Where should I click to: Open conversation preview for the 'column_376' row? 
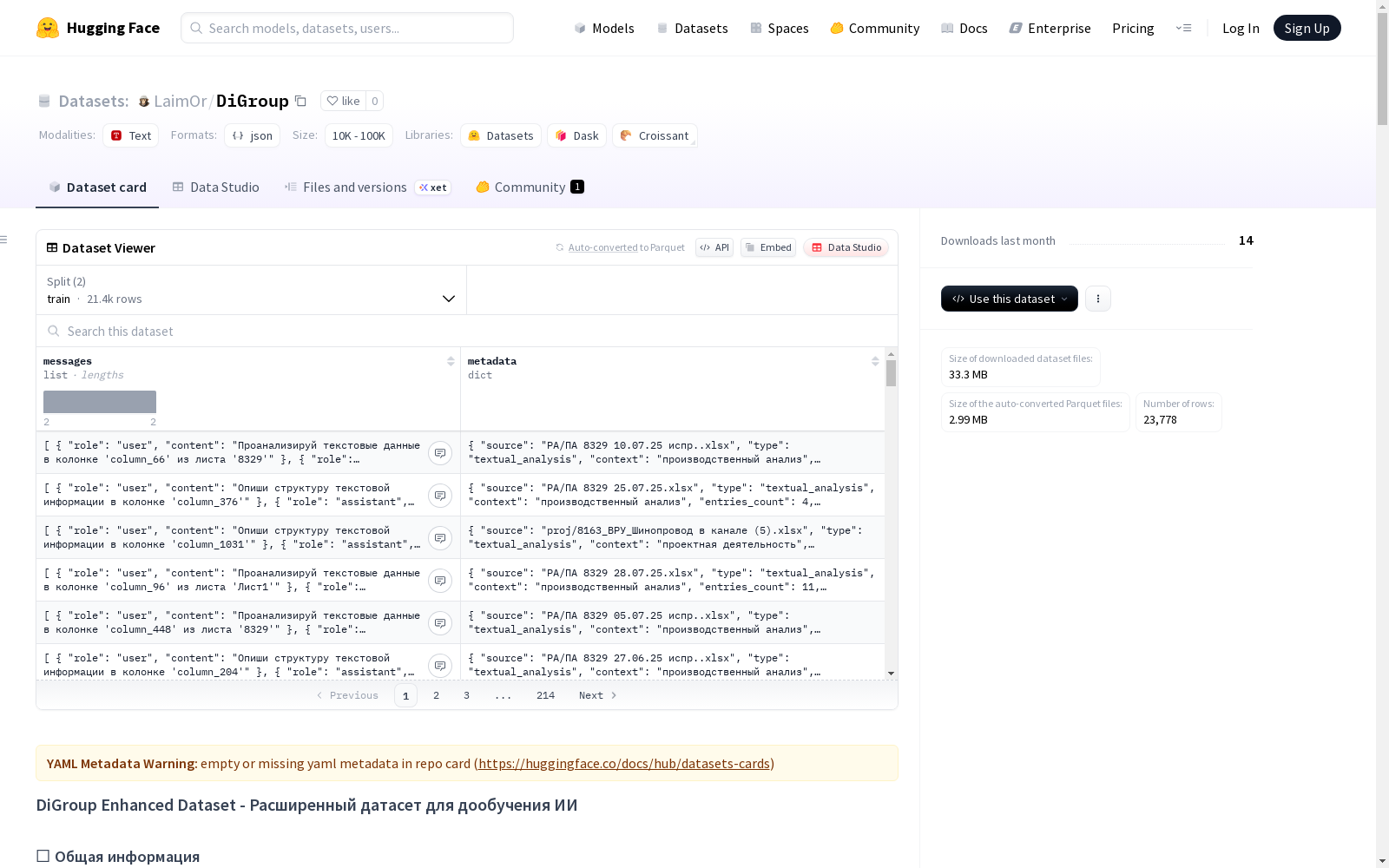click(x=440, y=496)
